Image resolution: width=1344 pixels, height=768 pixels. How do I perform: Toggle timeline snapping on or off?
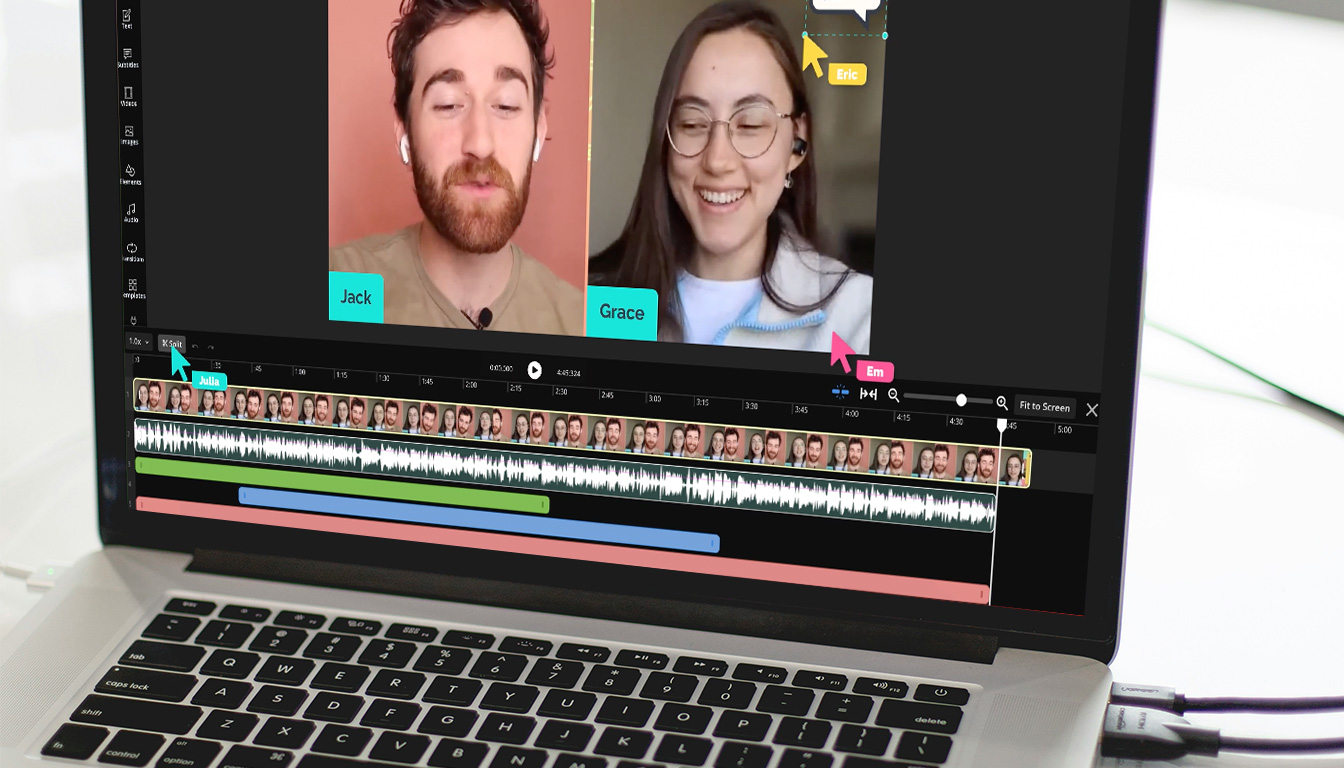[843, 393]
